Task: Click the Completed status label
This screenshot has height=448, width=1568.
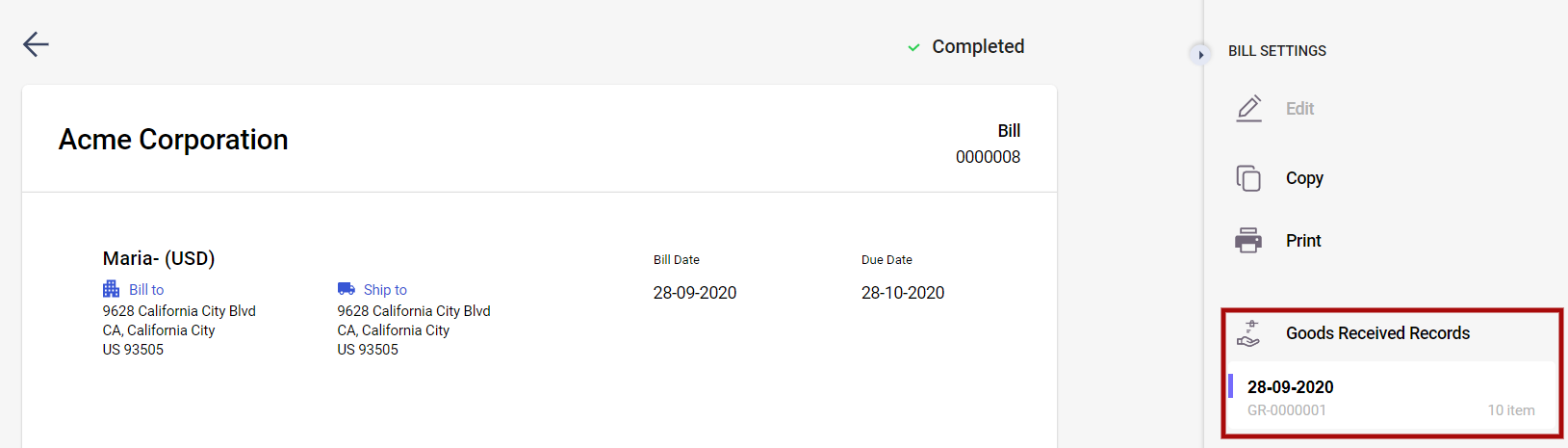Action: tap(978, 46)
